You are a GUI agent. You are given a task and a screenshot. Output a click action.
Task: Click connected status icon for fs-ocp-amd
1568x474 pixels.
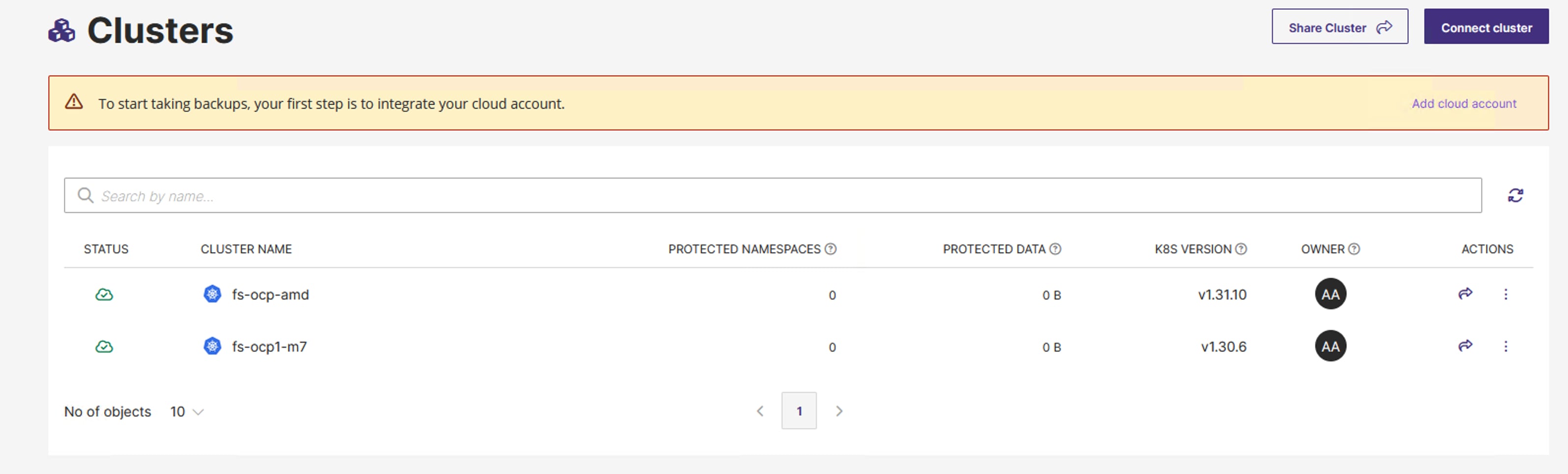pyautogui.click(x=104, y=295)
